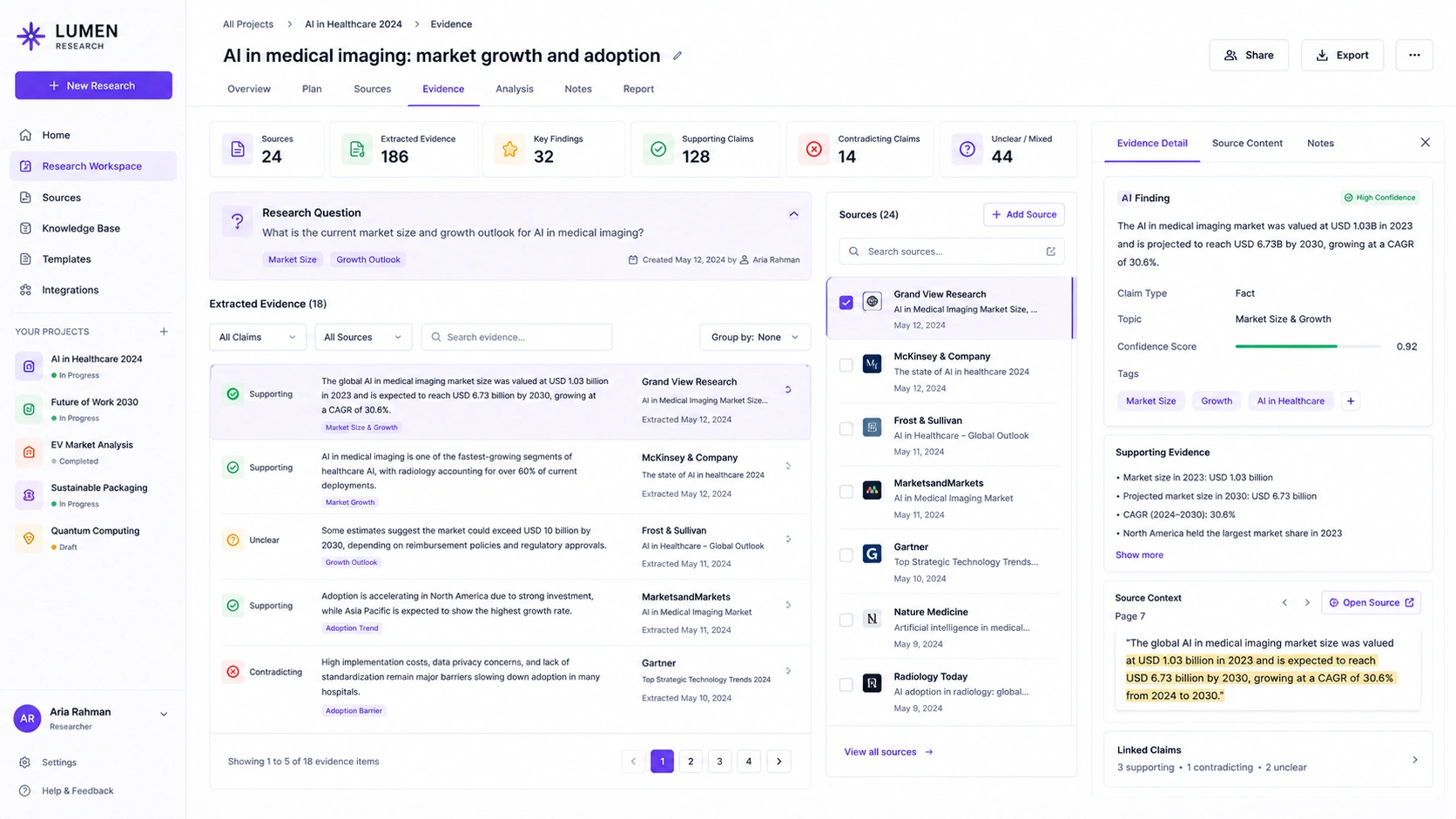Screen dimensions: 1456x819
Task: Add a new project with plus icon
Action: click(x=164, y=332)
